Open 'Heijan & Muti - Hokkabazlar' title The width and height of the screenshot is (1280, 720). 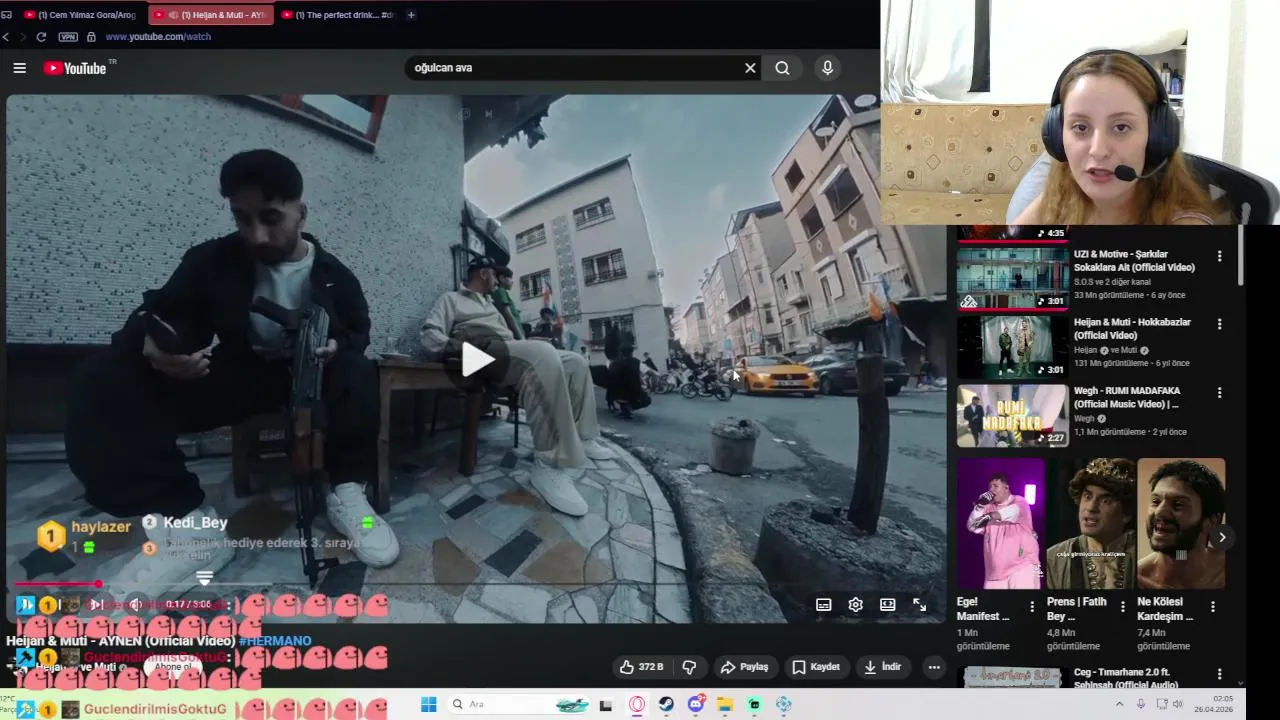click(x=1132, y=329)
